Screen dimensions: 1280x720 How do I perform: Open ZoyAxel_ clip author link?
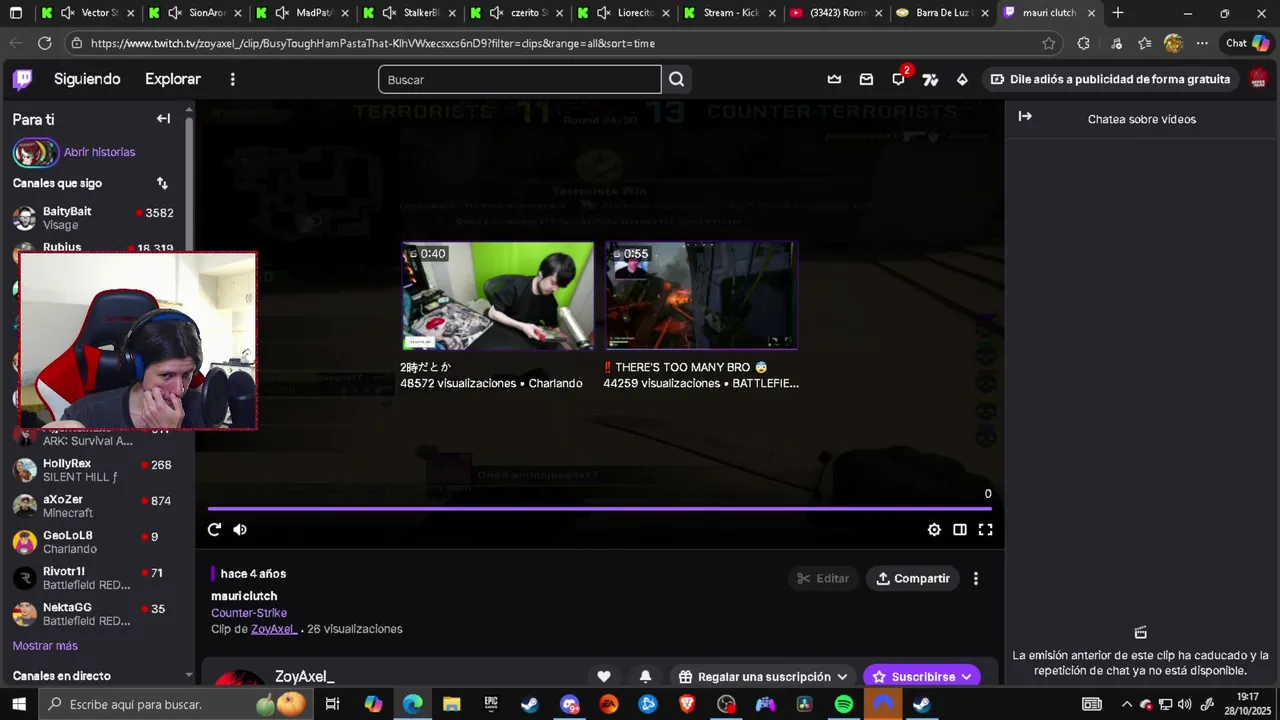pos(273,629)
